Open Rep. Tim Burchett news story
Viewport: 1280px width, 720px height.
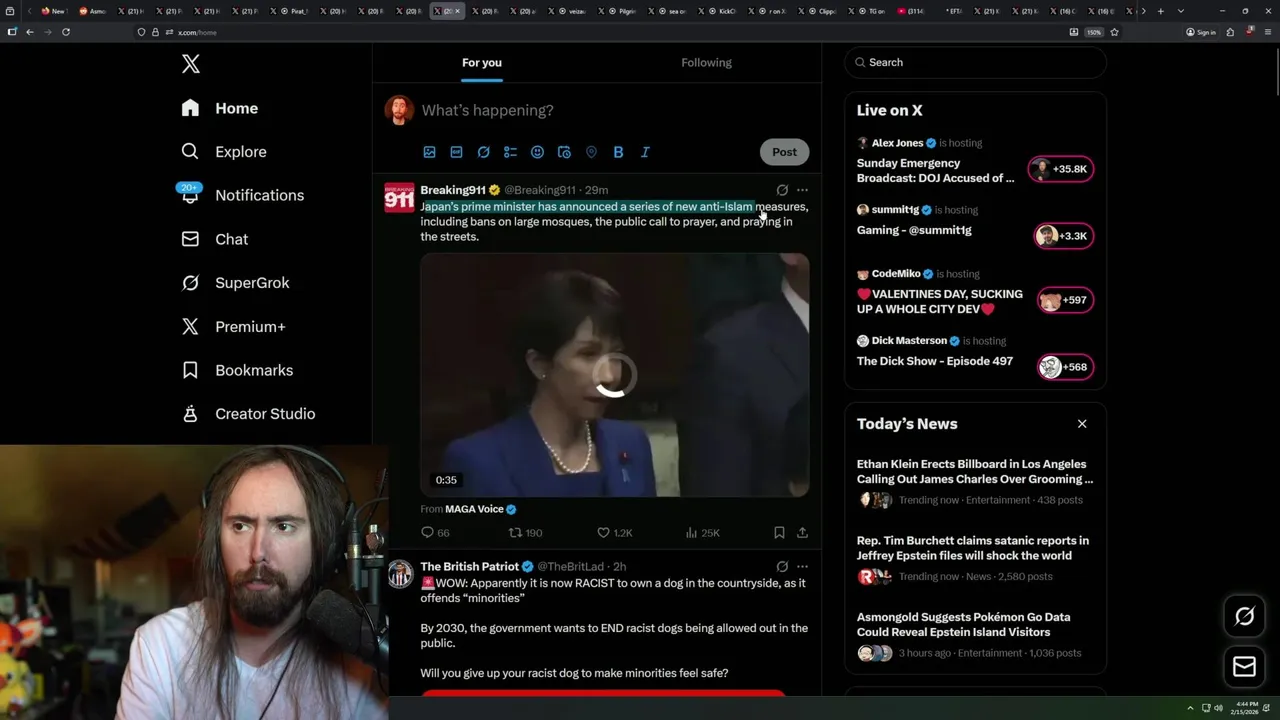click(973, 558)
